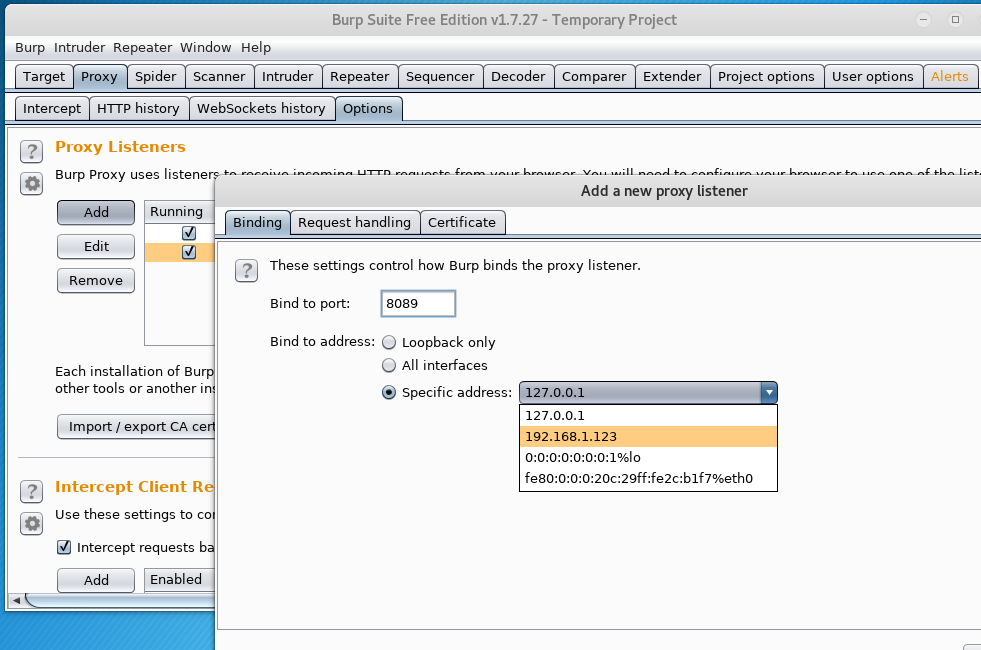Select the Binding tab in dialog
The width and height of the screenshot is (981, 650).
coord(258,222)
